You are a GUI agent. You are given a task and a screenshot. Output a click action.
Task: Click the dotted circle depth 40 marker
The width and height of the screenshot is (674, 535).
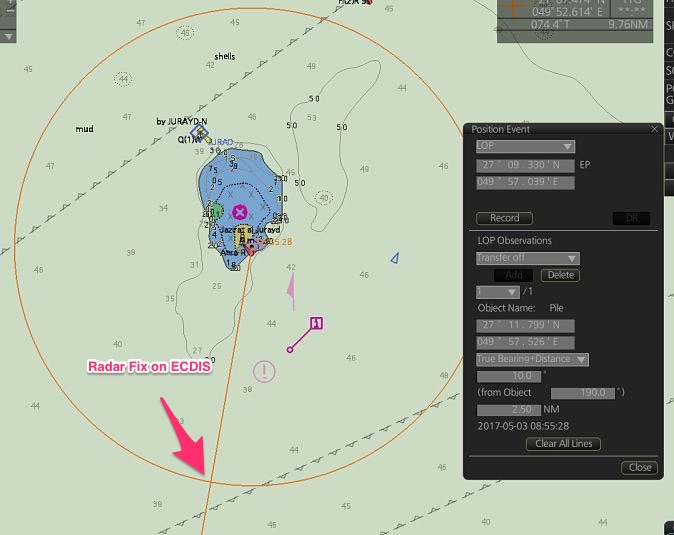click(x=323, y=197)
